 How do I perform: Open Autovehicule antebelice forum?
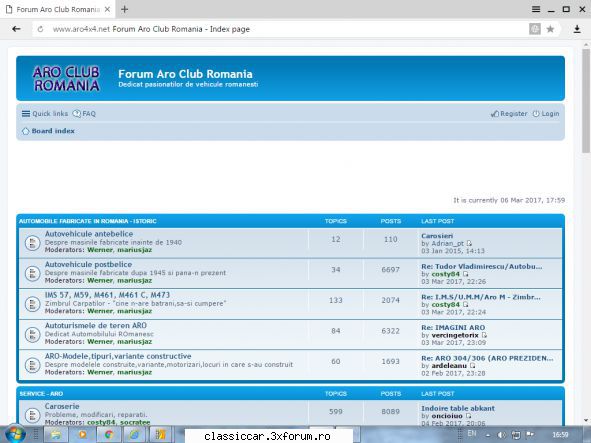coord(89,234)
